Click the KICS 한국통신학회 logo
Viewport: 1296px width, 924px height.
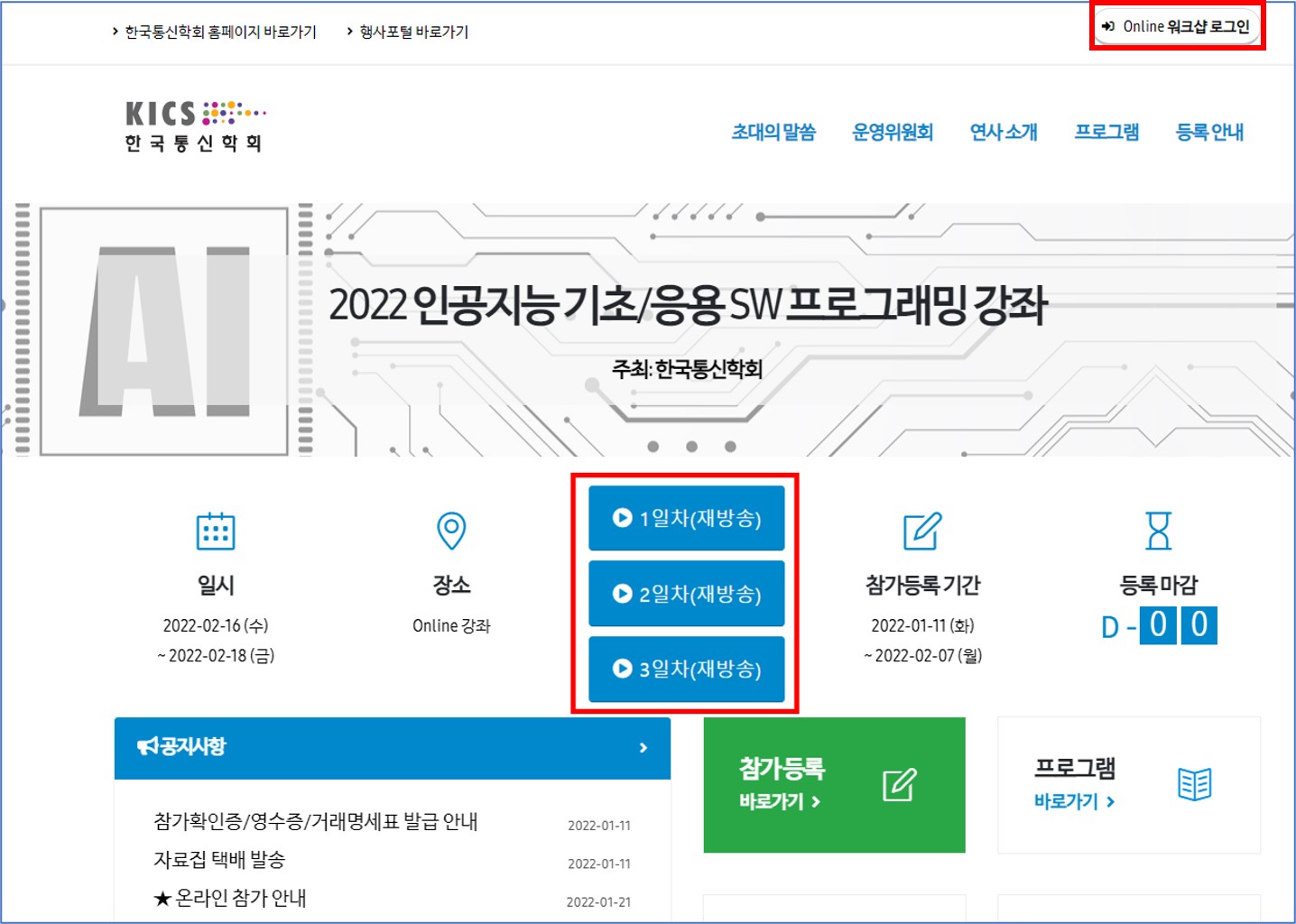pyautogui.click(x=195, y=127)
